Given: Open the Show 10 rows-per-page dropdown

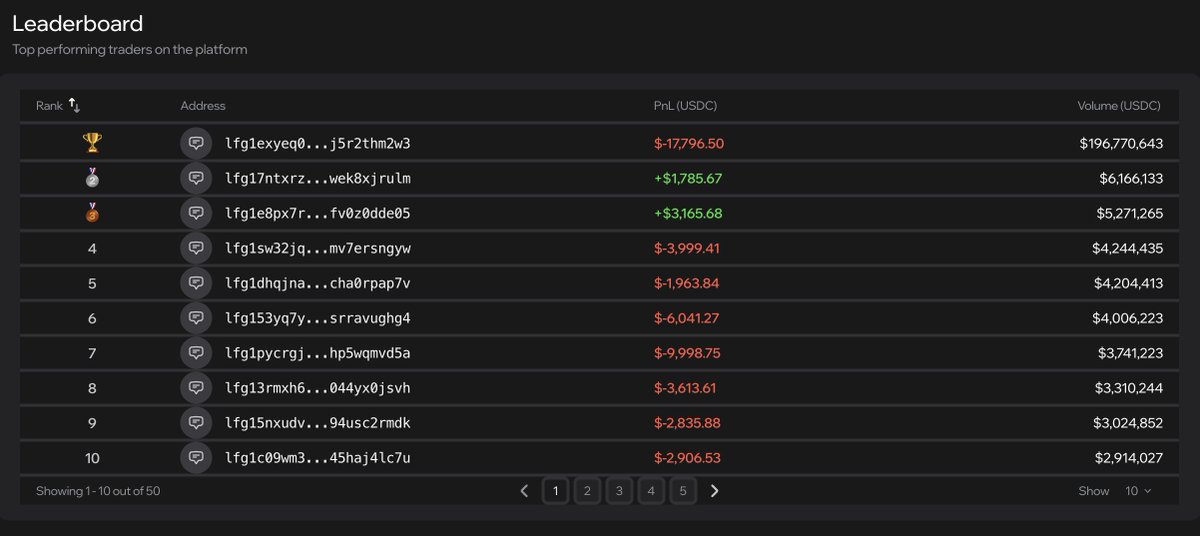Looking at the screenshot, I should tap(1139, 491).
